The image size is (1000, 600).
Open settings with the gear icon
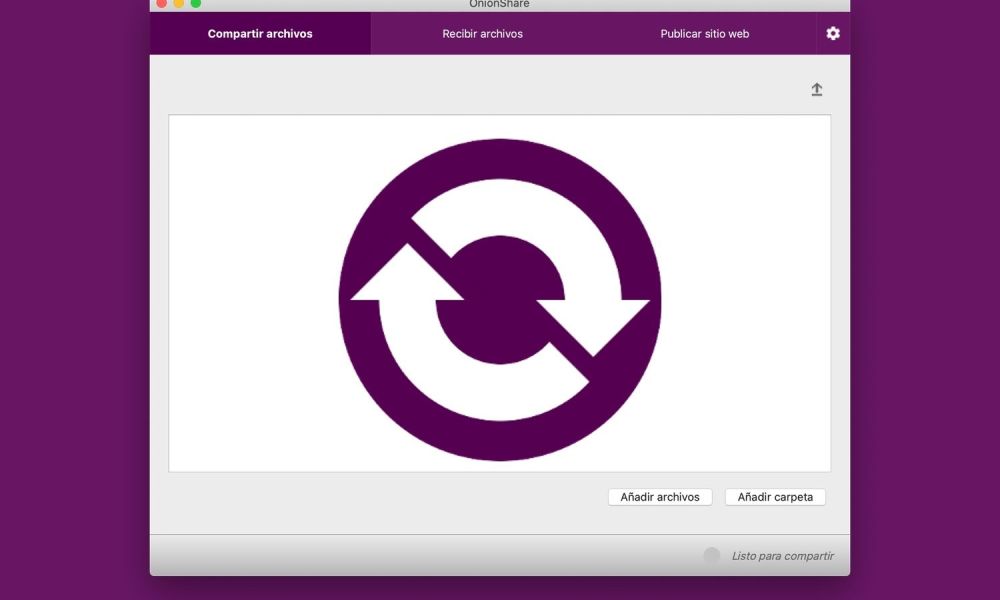pos(833,34)
